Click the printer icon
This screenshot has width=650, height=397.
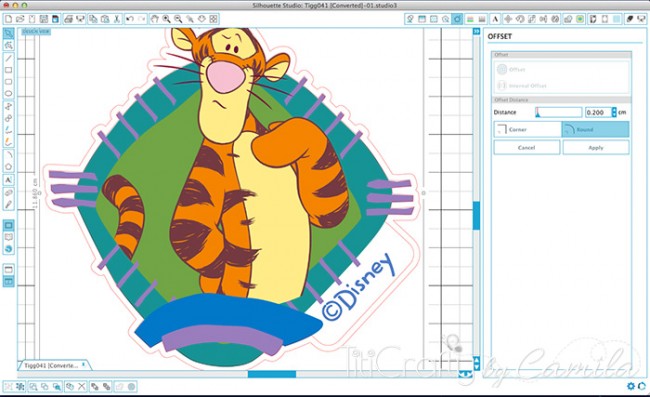pos(68,19)
